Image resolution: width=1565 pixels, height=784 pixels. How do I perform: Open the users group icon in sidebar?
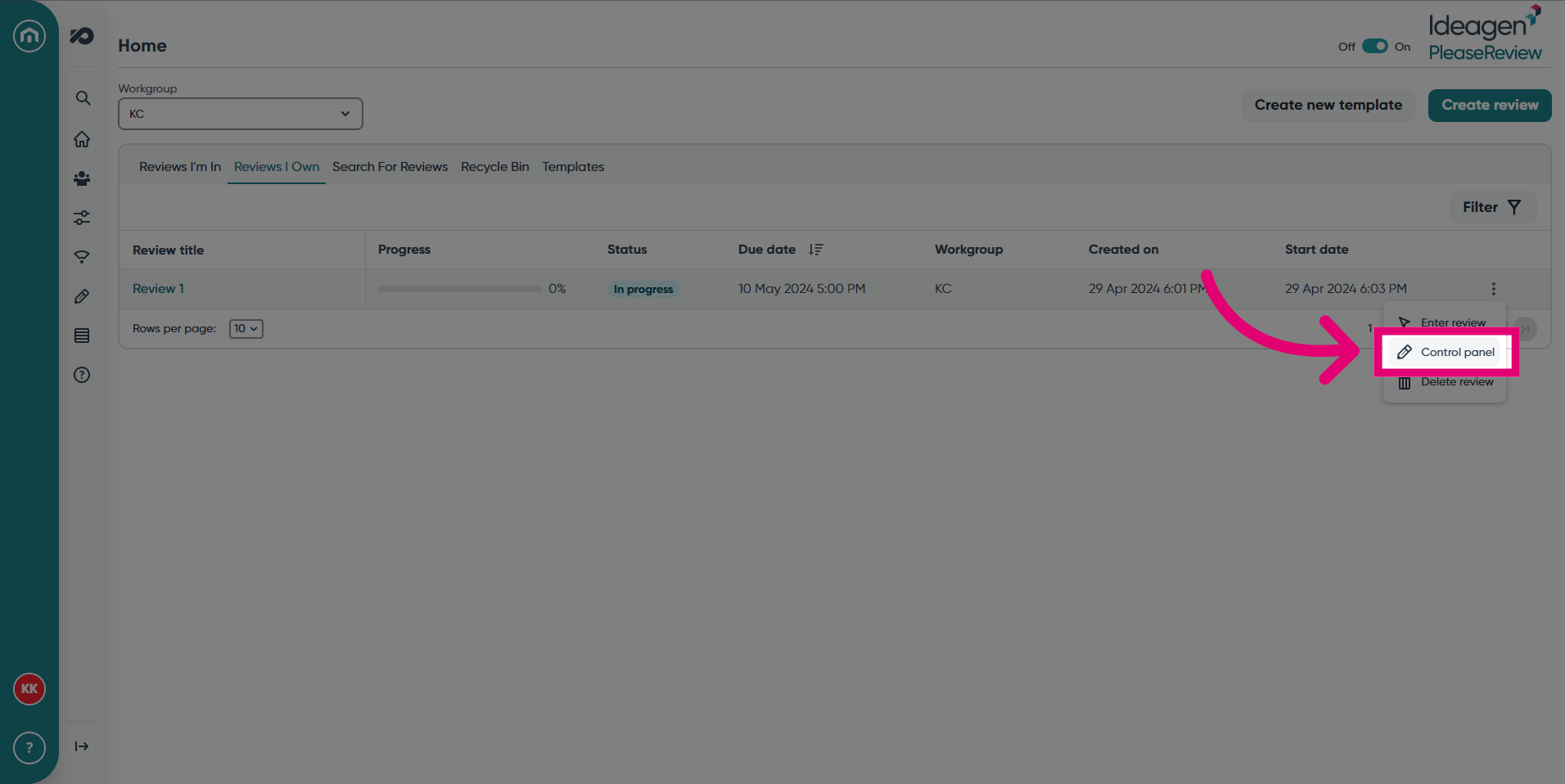(x=82, y=178)
